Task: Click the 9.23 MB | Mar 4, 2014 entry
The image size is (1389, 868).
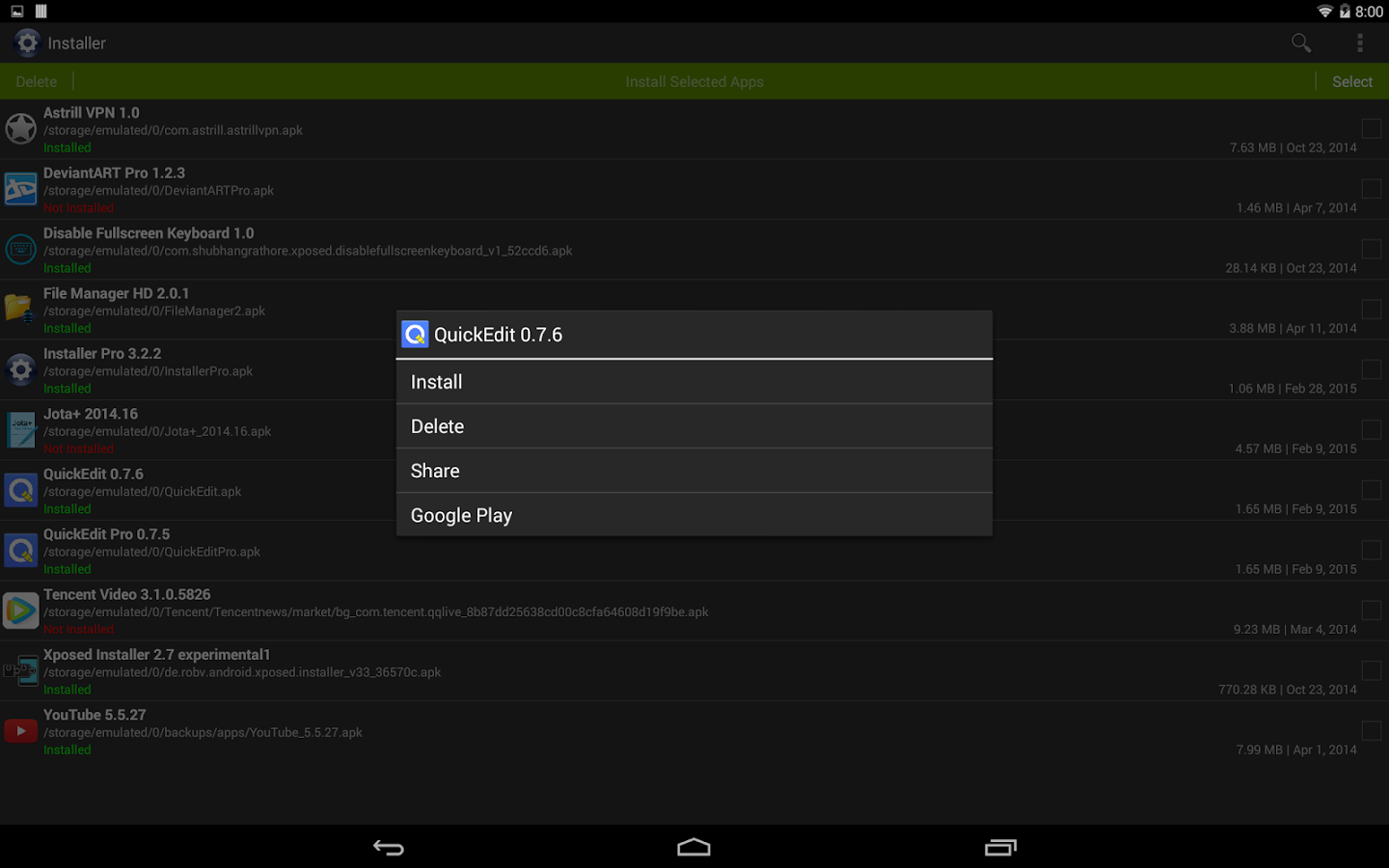Action: point(1294,630)
